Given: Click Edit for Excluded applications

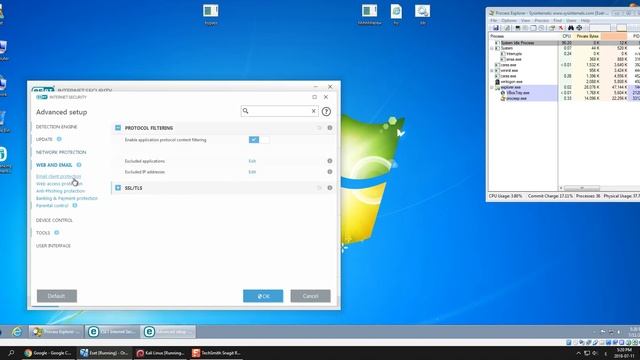Looking at the screenshot, I should point(252,161).
